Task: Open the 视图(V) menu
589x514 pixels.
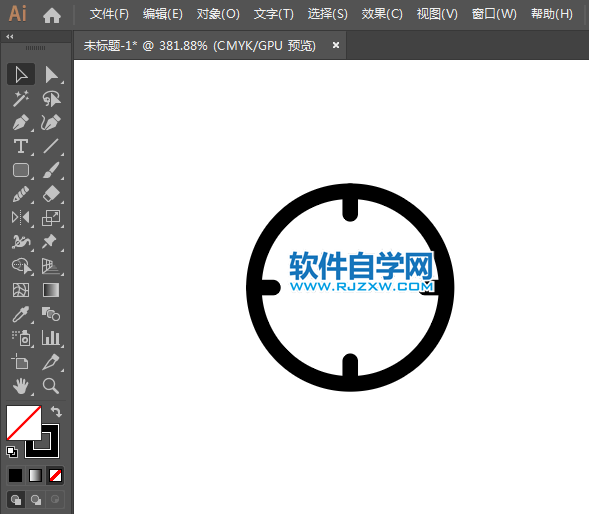Action: coord(437,14)
